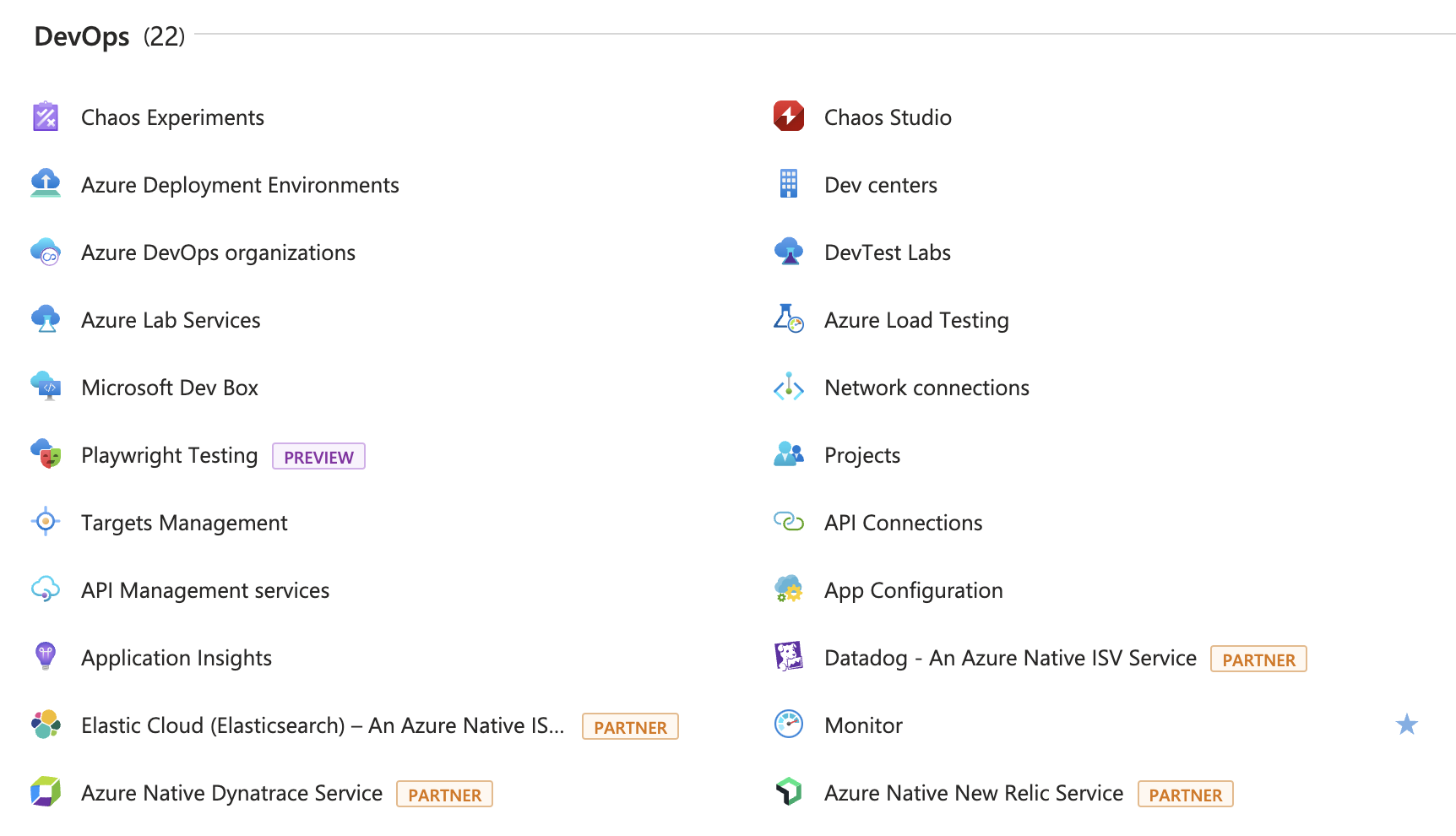Viewport: 1456px width, 836px height.
Task: Open Dev centers
Action: 881,185
